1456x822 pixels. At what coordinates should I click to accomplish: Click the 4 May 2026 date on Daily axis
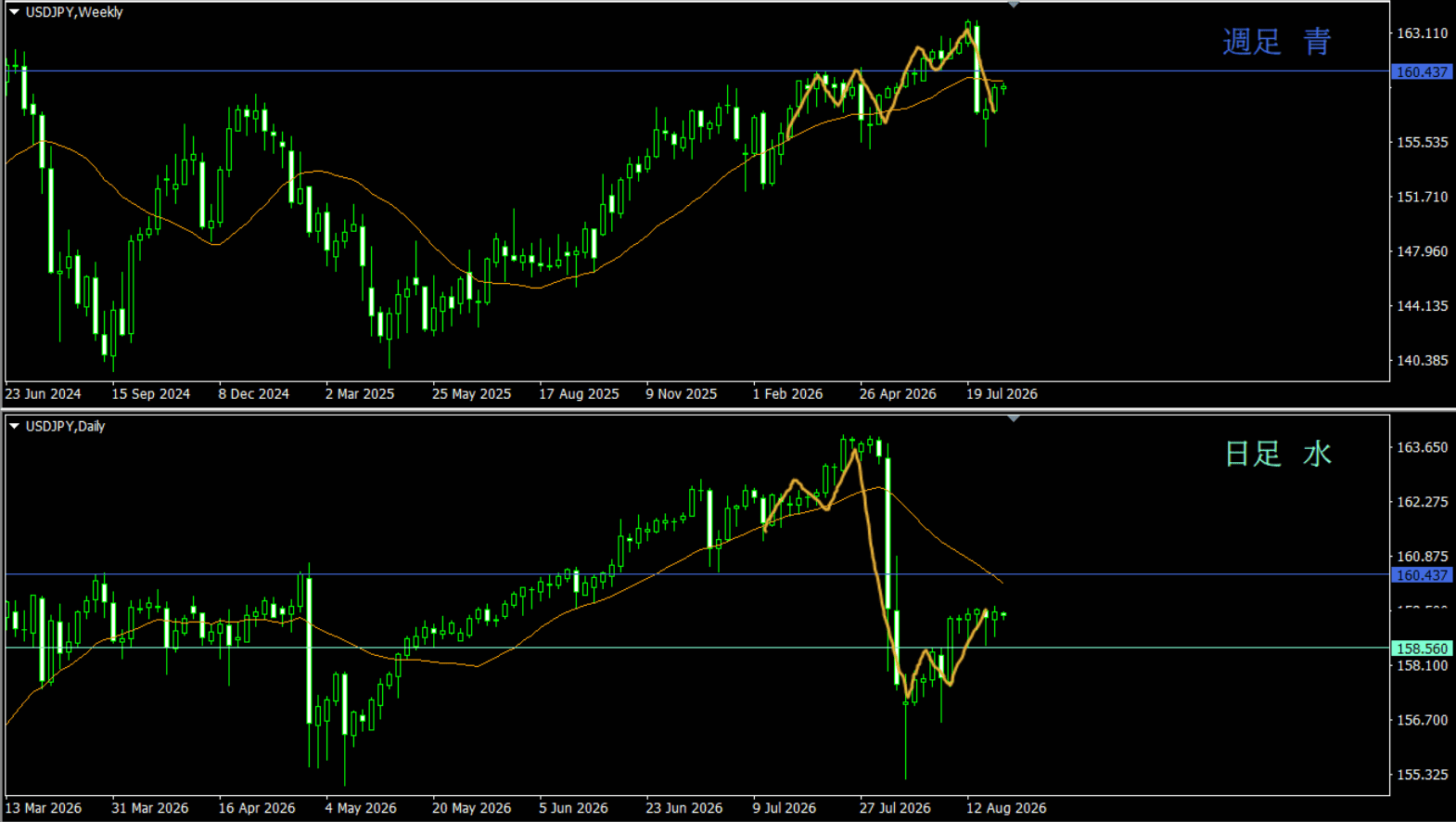tap(361, 808)
